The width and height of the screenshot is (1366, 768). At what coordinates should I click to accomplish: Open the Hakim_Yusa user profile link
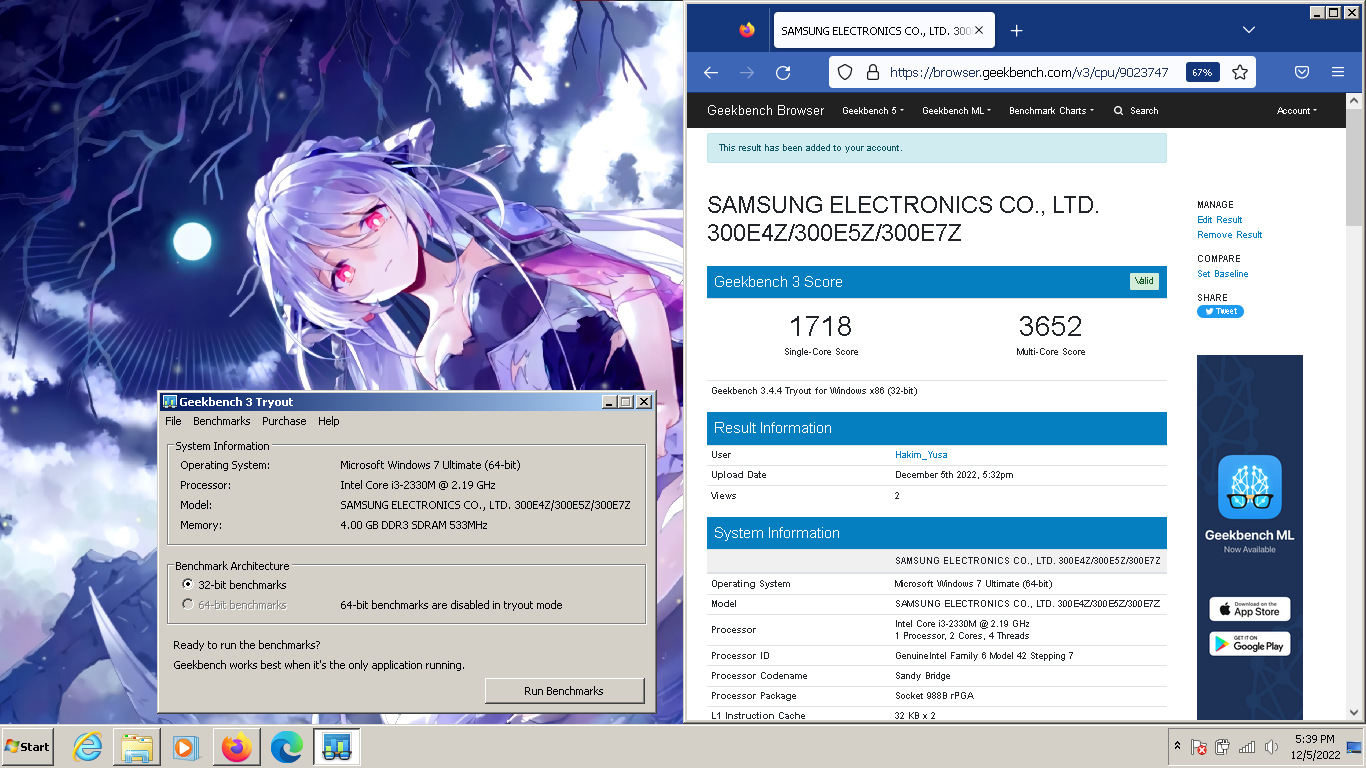(x=921, y=455)
